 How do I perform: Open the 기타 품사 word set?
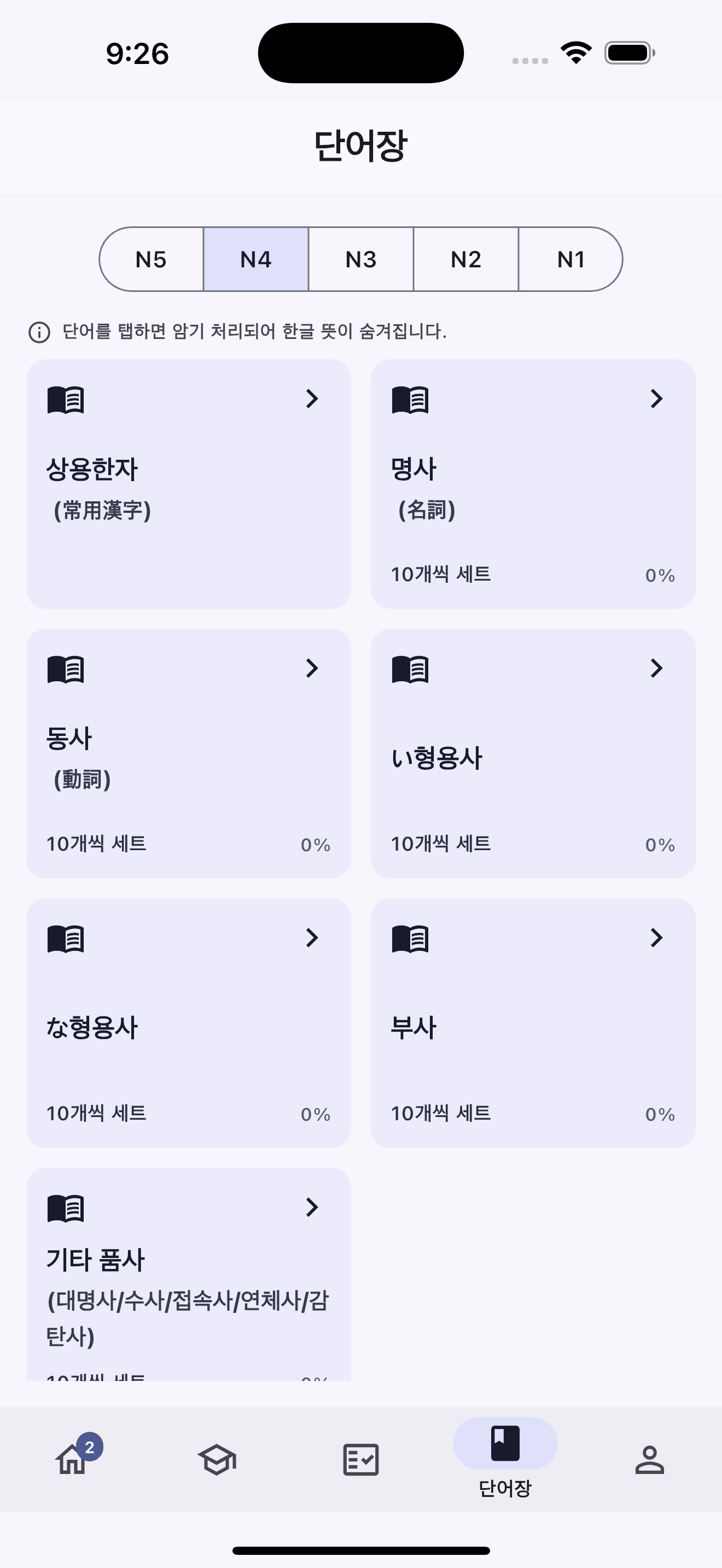pos(189,1274)
